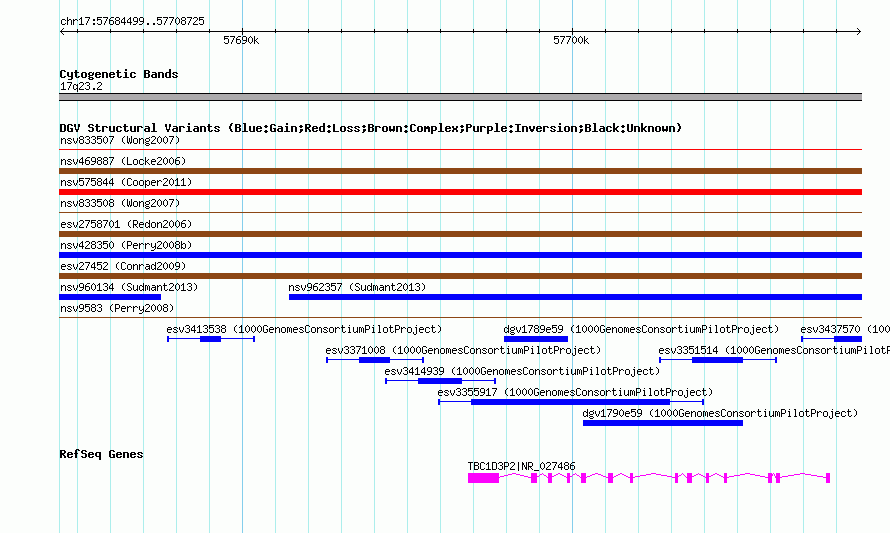Click the RefSeq Genes track title
The image size is (890, 533).
tap(101, 454)
